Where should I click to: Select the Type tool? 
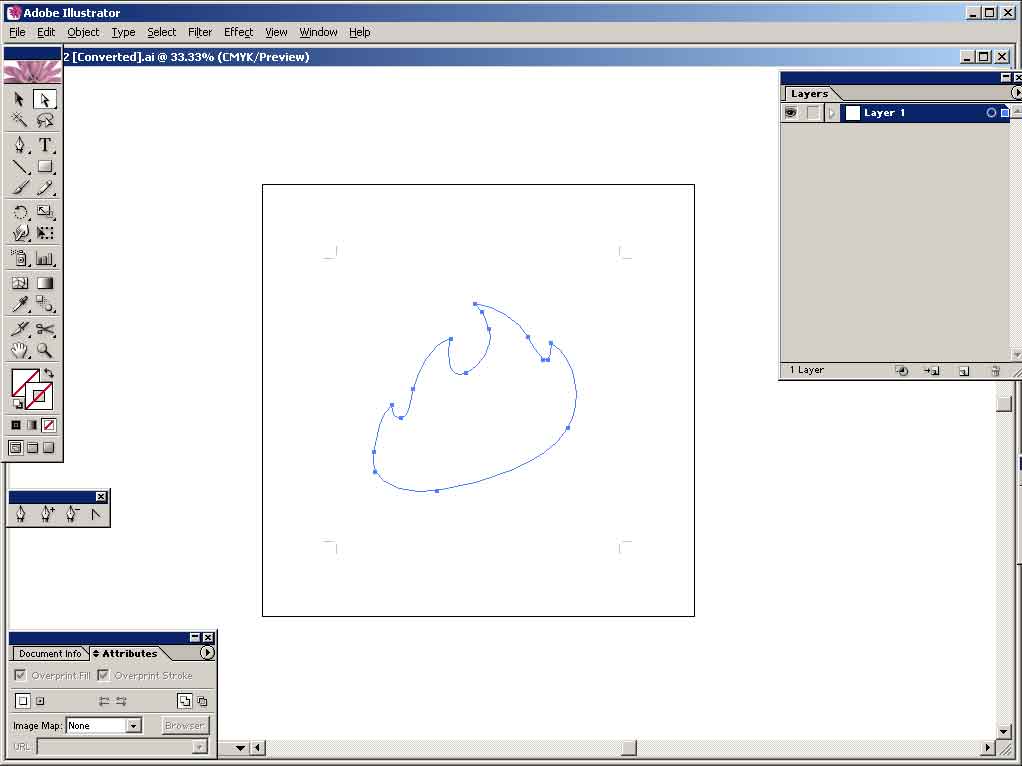pyautogui.click(x=45, y=144)
